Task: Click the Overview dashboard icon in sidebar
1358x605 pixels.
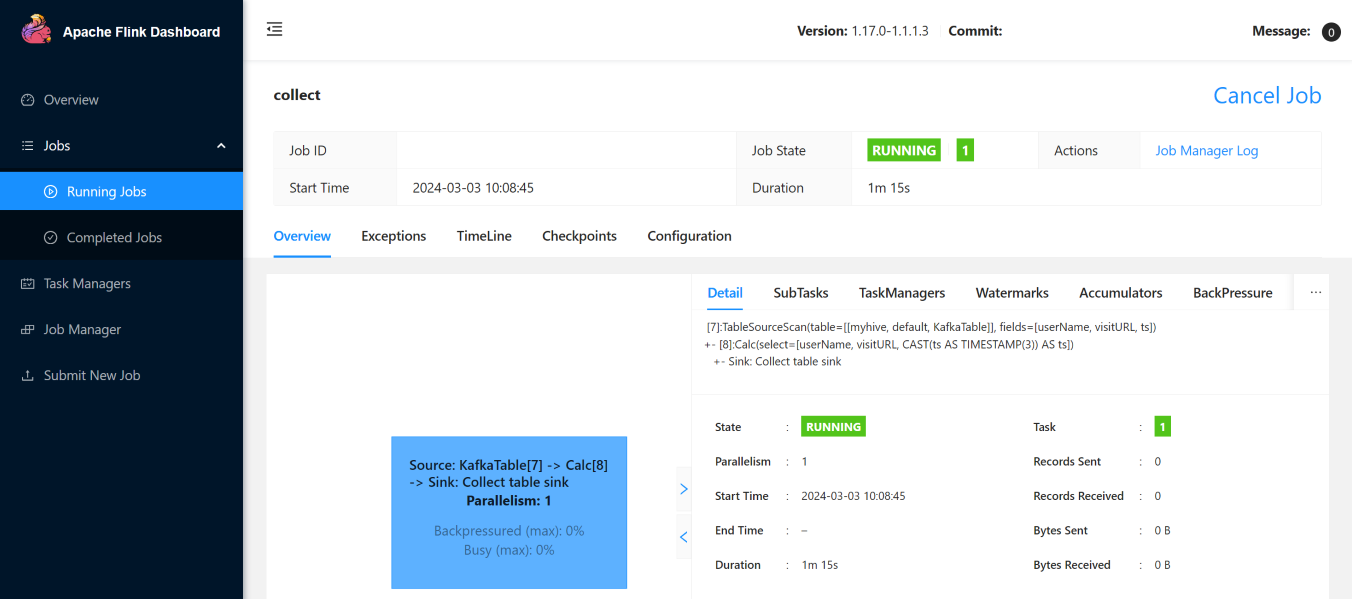Action: (28, 100)
